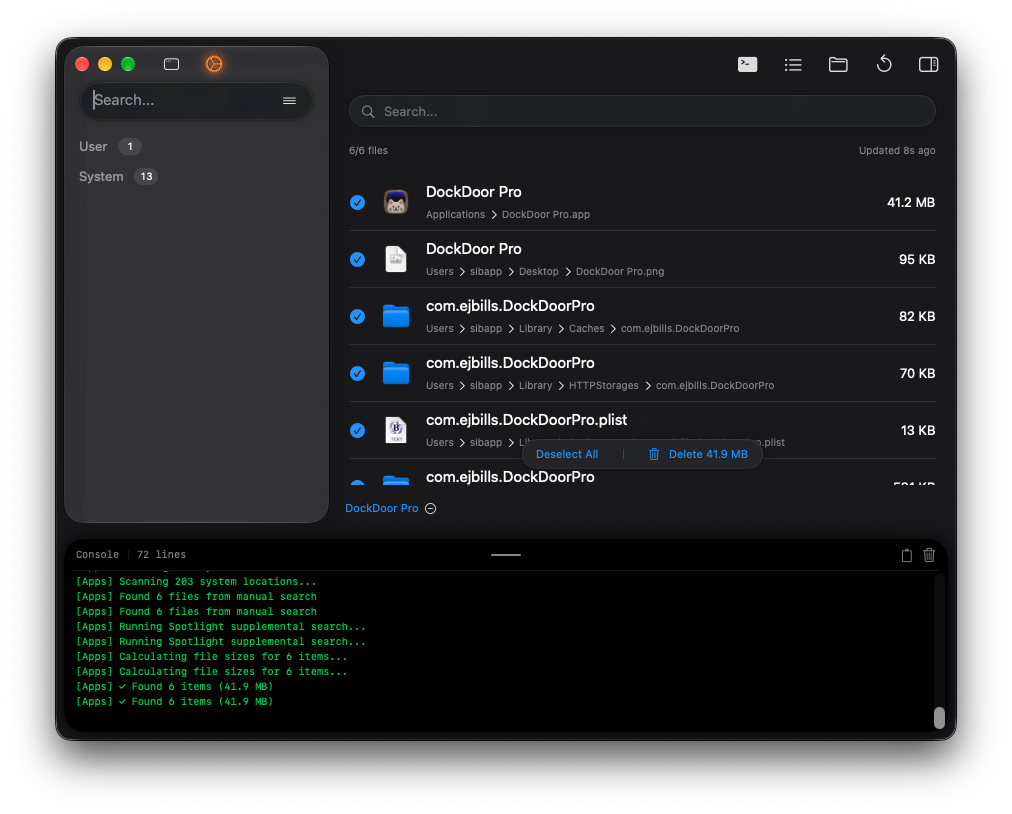Uncheck DockDoor Pro.app checkbox
Viewport: 1012px width, 814px height.
coord(357,203)
